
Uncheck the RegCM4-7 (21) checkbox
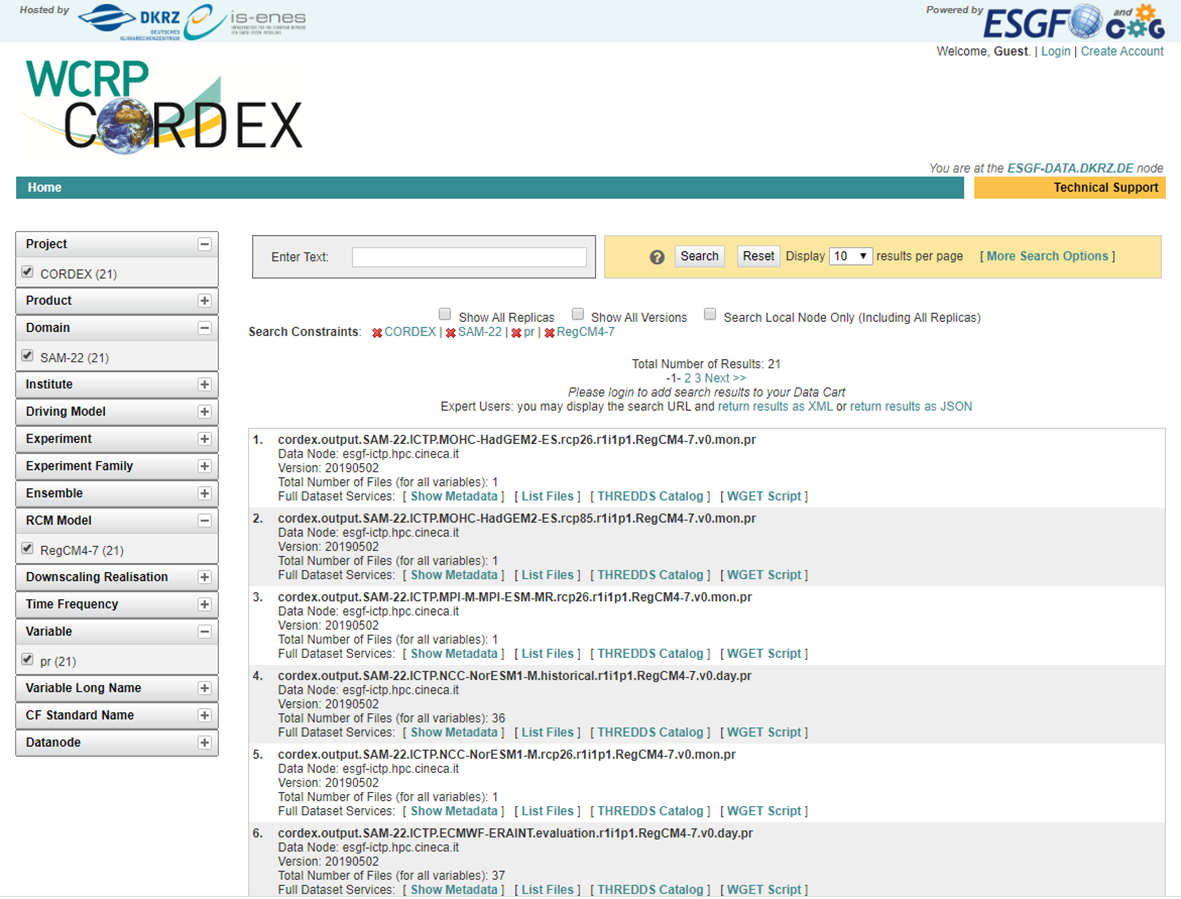pos(27,548)
